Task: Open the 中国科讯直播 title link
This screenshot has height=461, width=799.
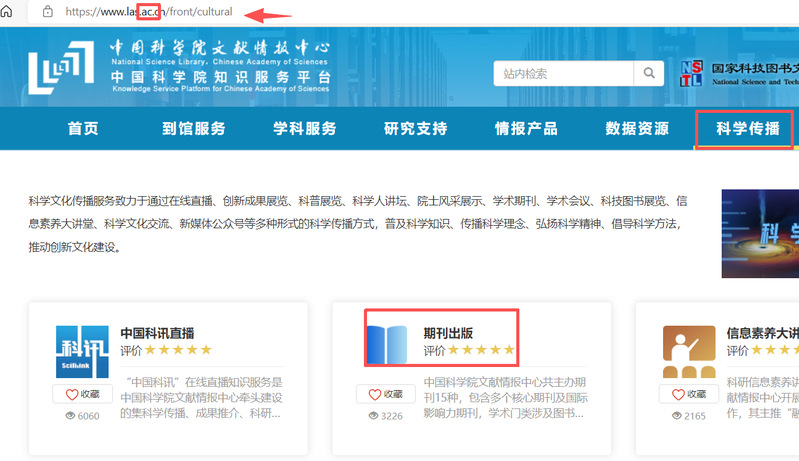Action: point(157,333)
